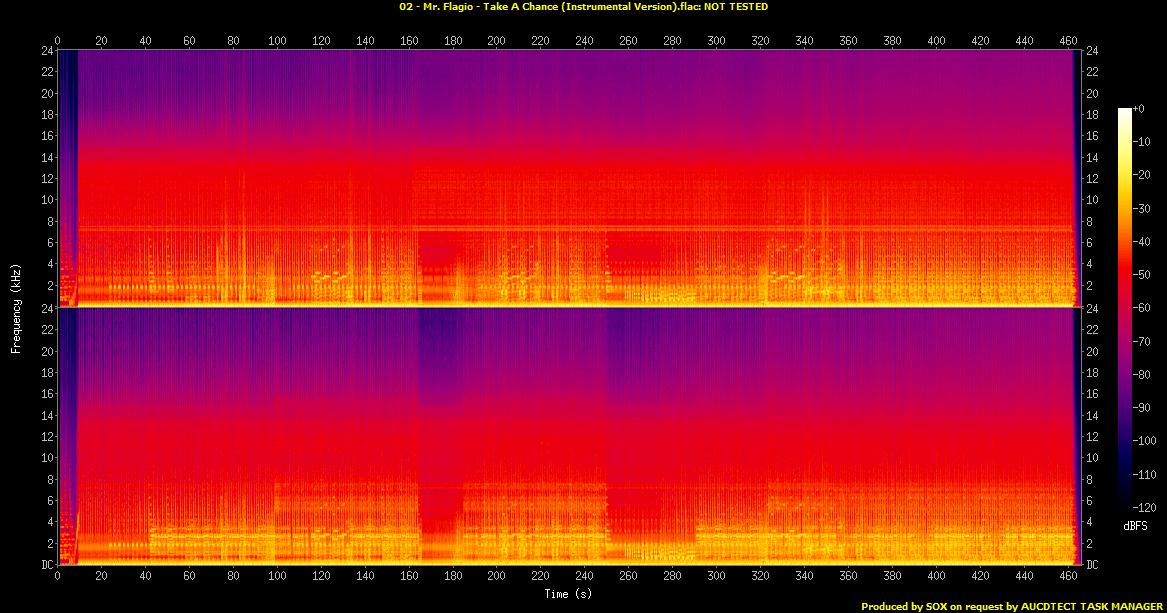
Task: Click '460' tick on bottom time axis
Action: (x=1069, y=575)
